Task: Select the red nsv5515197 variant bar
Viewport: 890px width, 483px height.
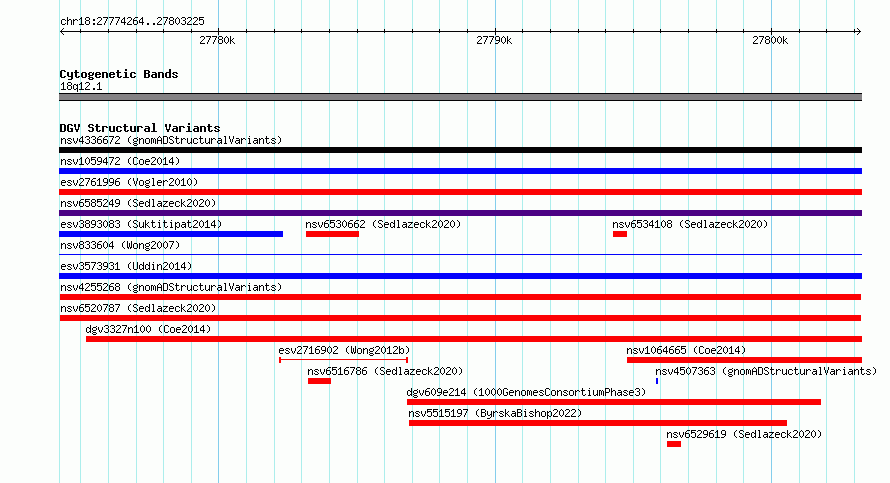Action: pos(598,423)
